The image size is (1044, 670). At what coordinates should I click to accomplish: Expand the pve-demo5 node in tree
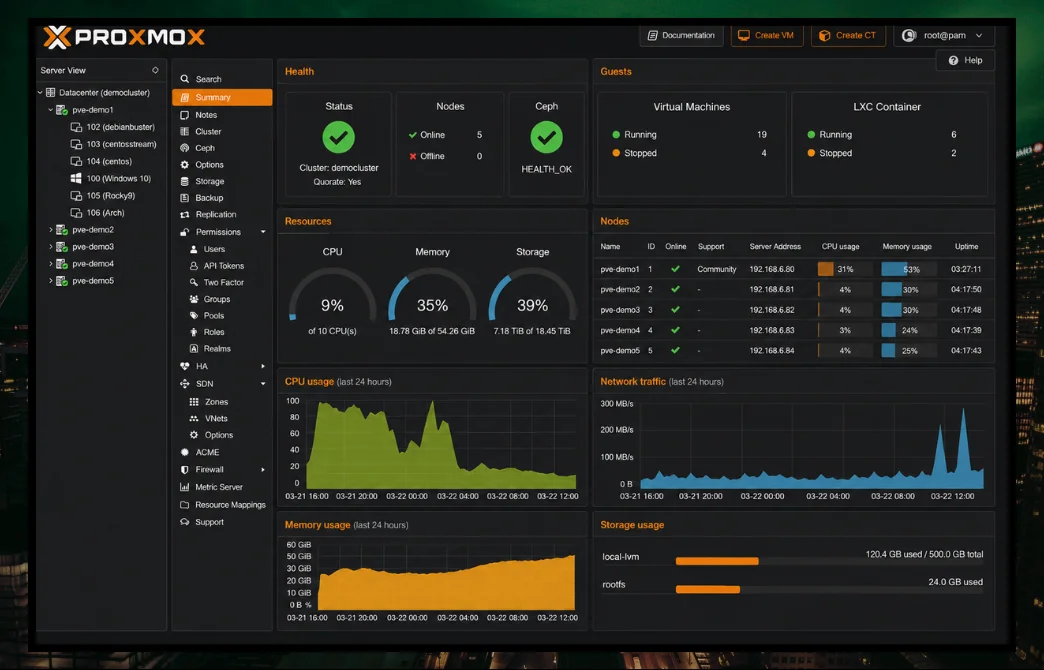[x=51, y=281]
